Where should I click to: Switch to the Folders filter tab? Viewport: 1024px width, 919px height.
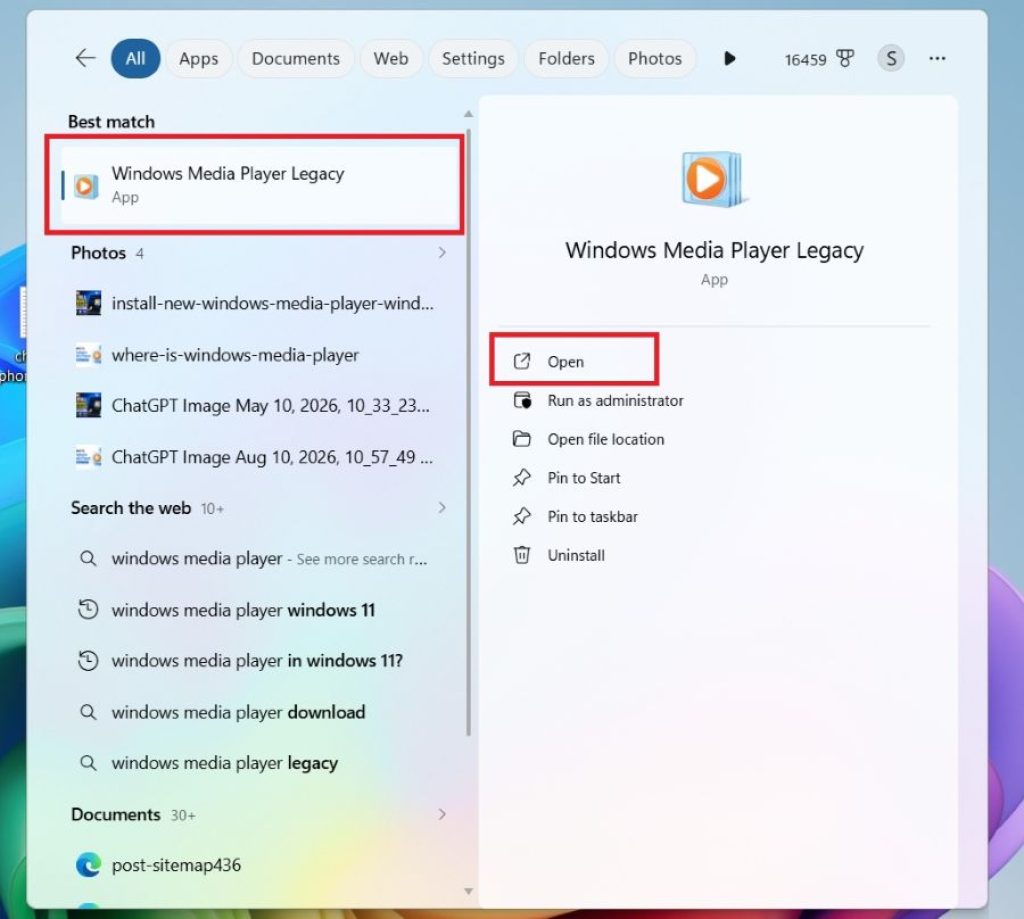pos(566,59)
